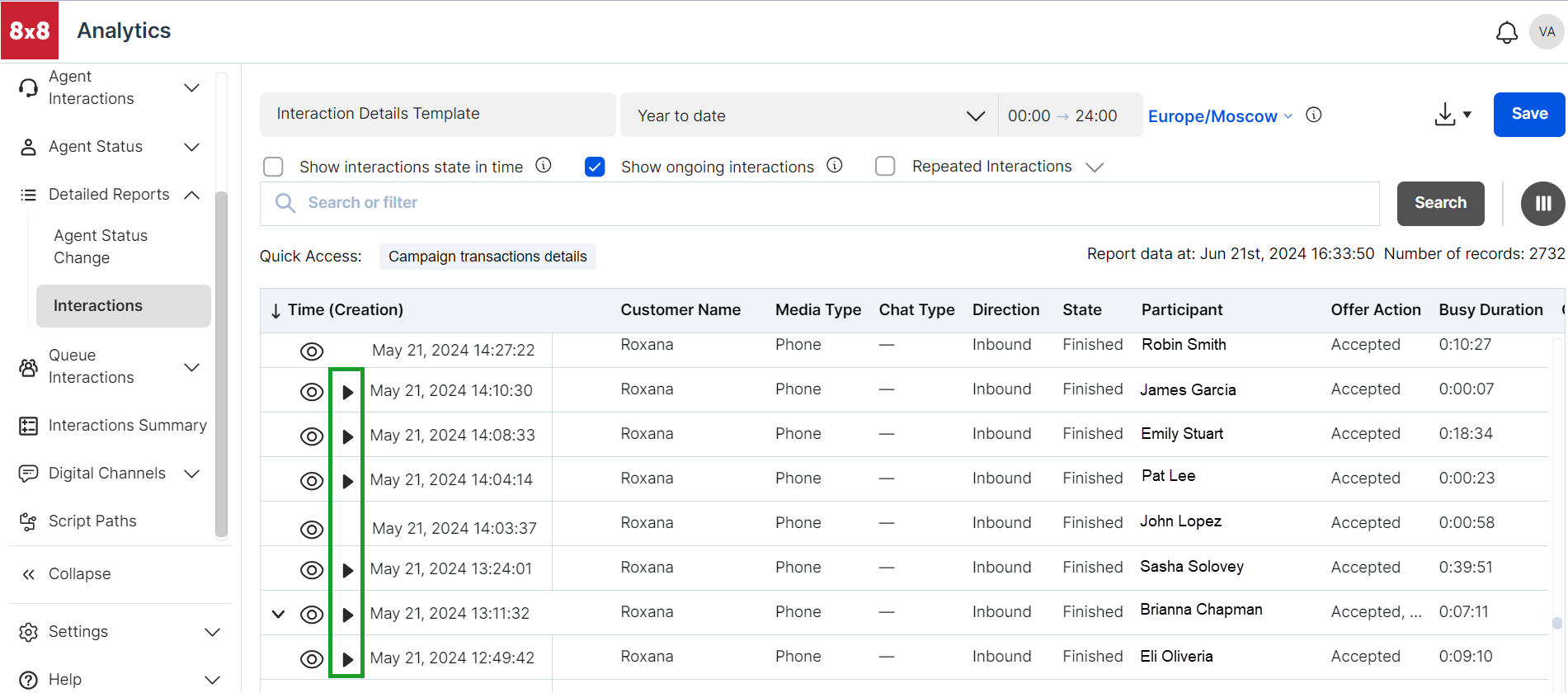This screenshot has width=1568, height=693.
Task: View details of 12:49:42 interaction via eye icon
Action: point(312,659)
